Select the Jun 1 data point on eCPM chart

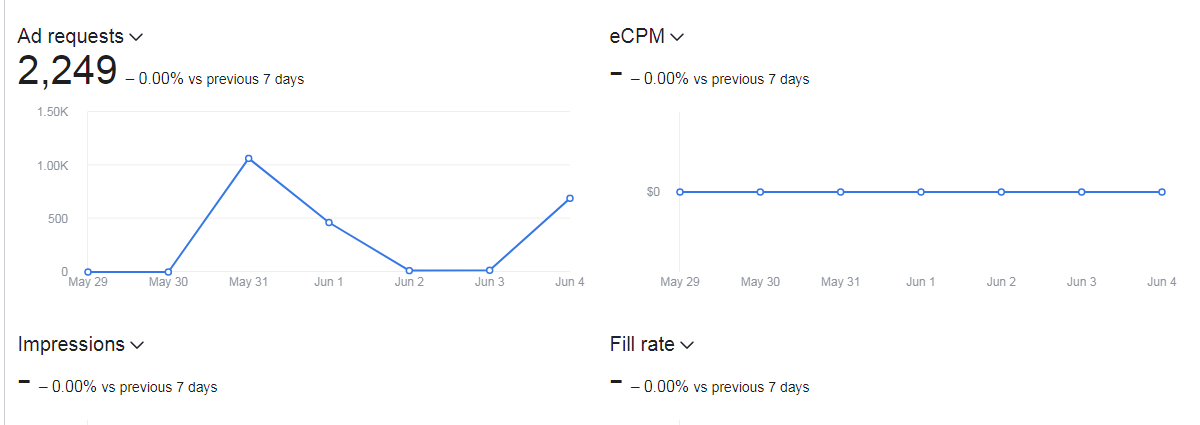click(921, 191)
